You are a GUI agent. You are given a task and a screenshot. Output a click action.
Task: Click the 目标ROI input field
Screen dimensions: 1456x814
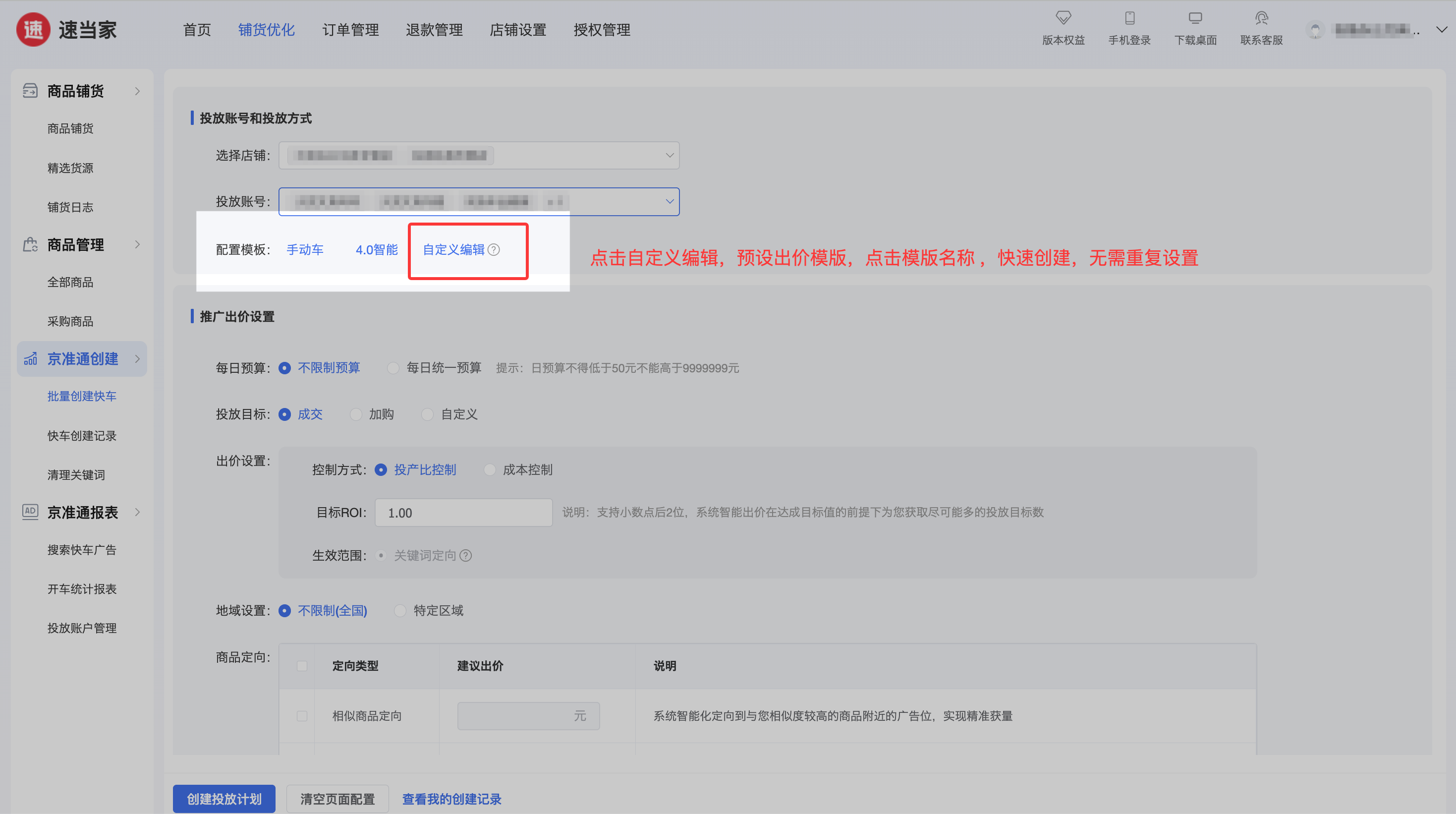pyautogui.click(x=463, y=513)
